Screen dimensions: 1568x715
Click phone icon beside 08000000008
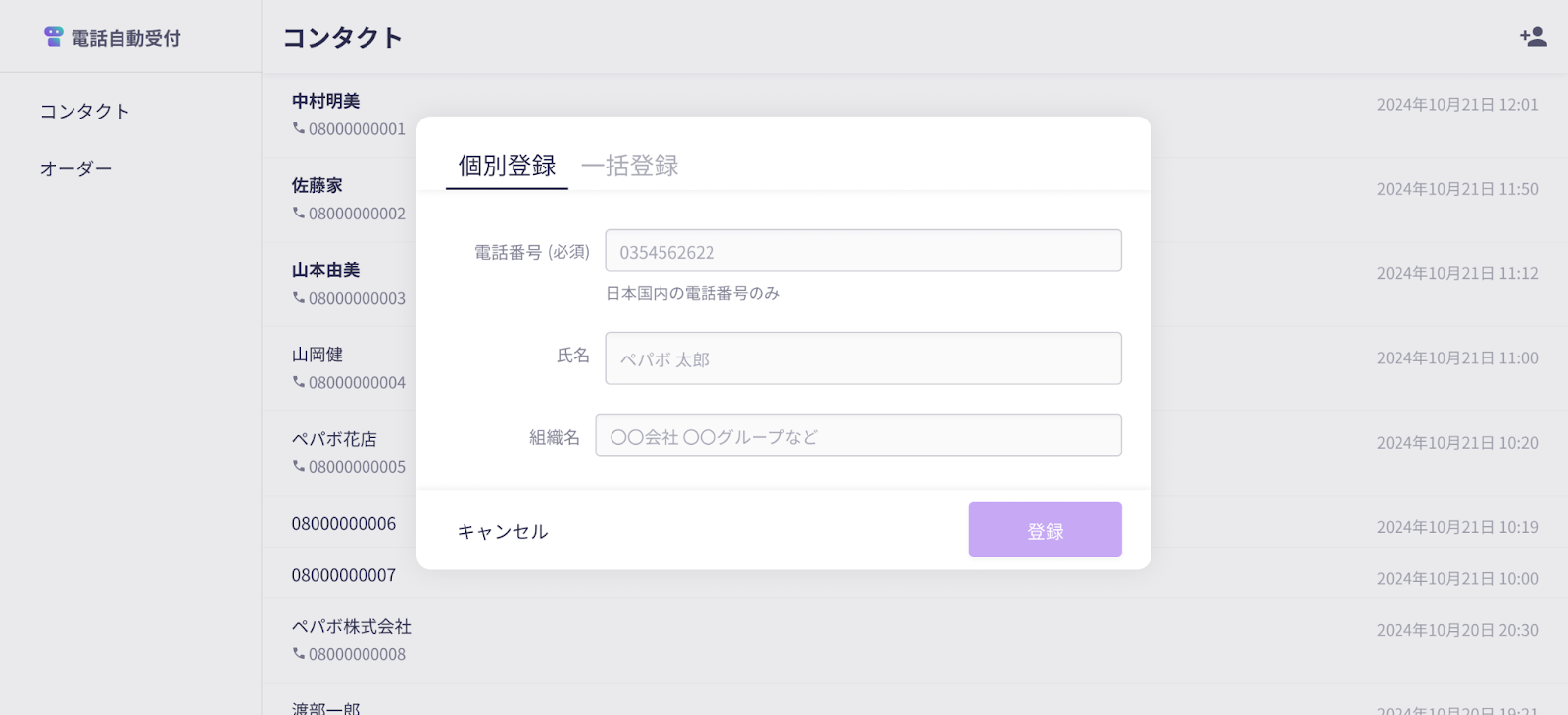(299, 653)
